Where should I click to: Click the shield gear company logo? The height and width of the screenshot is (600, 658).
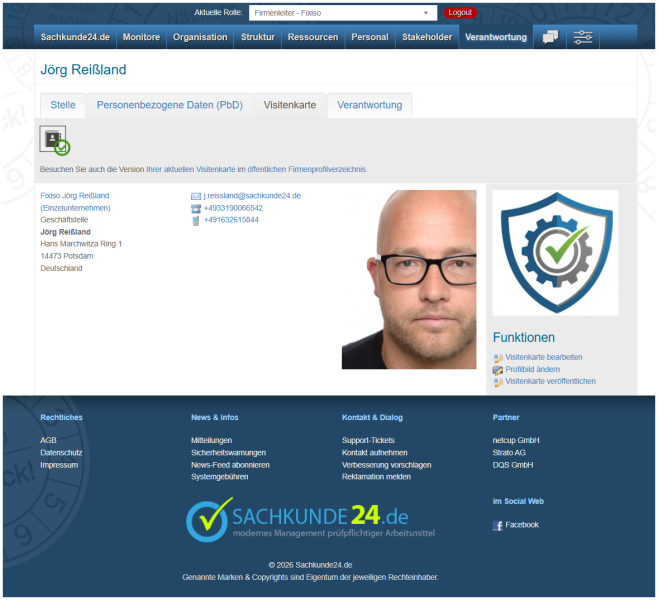click(x=555, y=252)
